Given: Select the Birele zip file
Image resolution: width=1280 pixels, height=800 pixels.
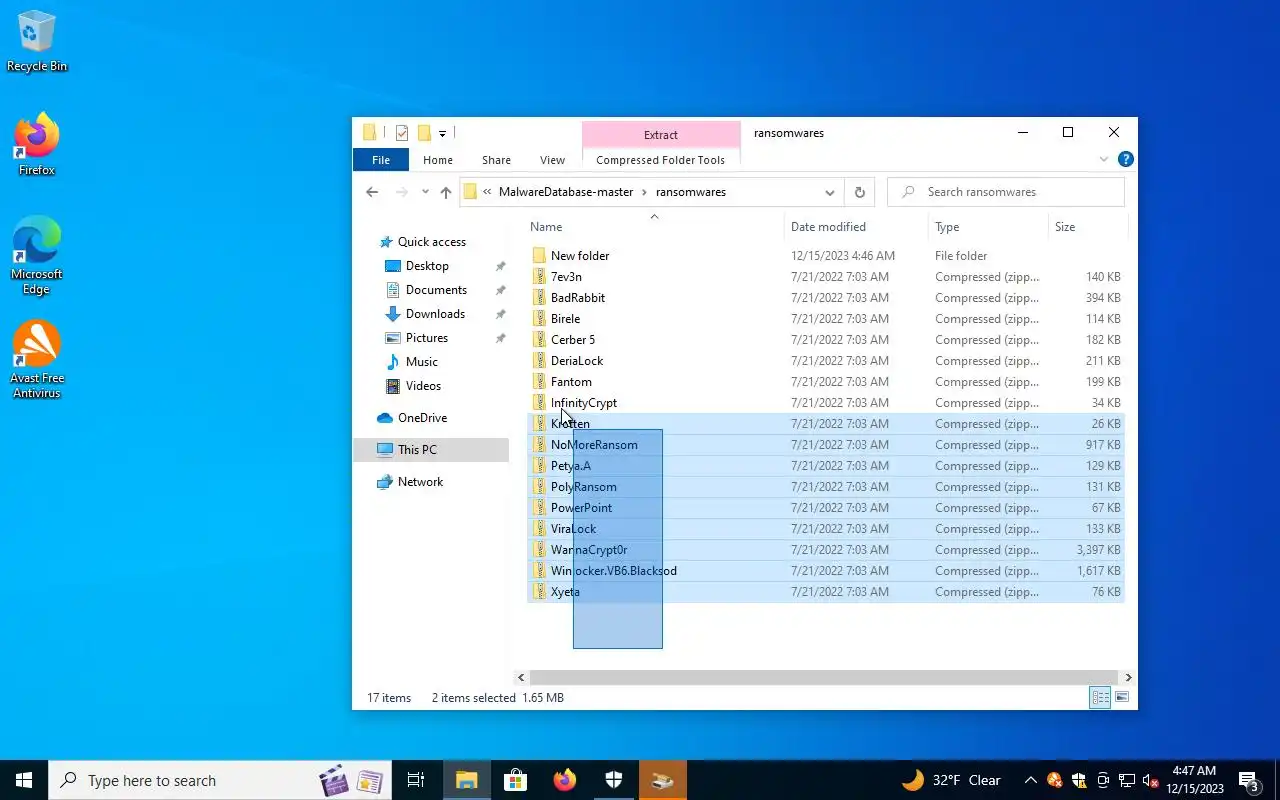Looking at the screenshot, I should tap(565, 319).
